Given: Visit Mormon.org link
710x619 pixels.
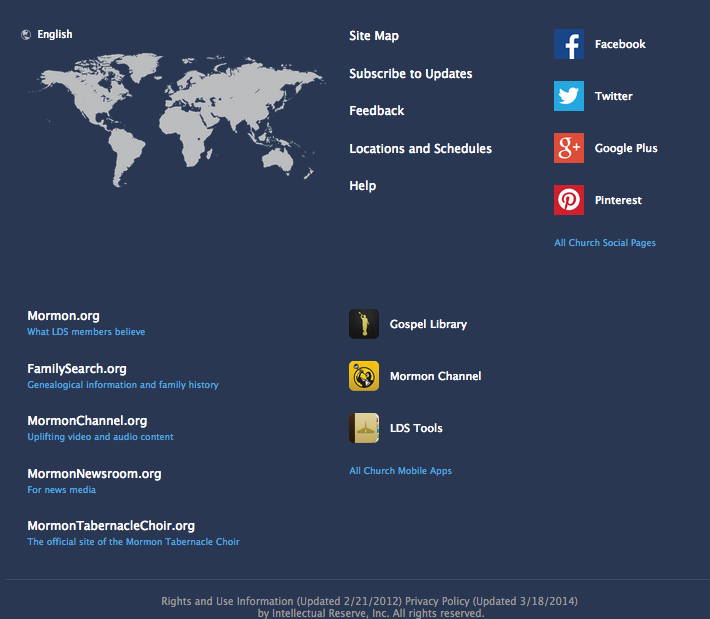Looking at the screenshot, I should coord(63,316).
